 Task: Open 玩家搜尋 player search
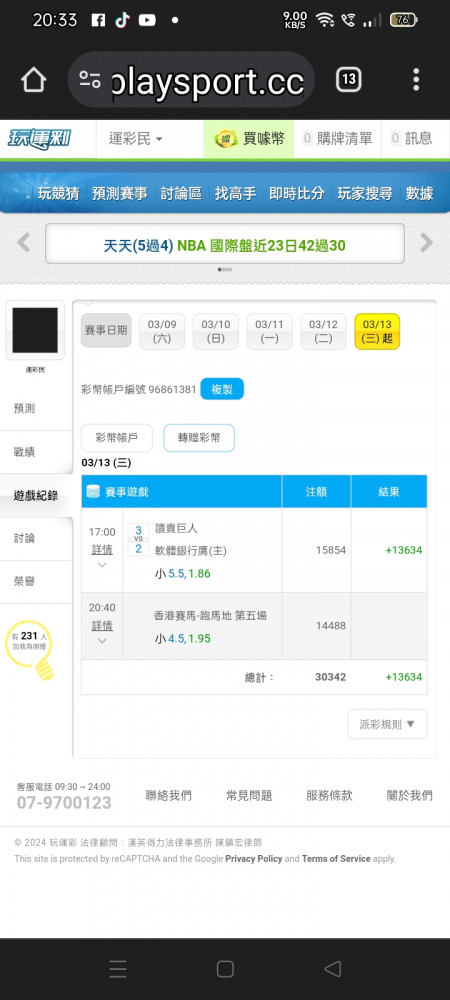point(365,193)
